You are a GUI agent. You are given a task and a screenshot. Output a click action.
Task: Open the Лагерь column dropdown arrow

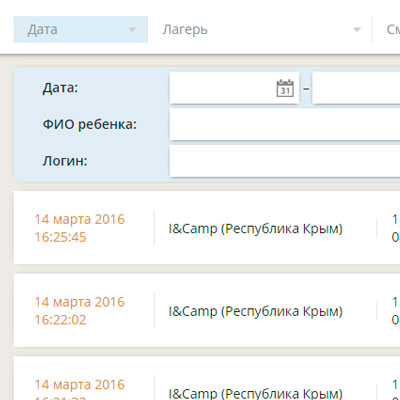[x=357, y=30]
